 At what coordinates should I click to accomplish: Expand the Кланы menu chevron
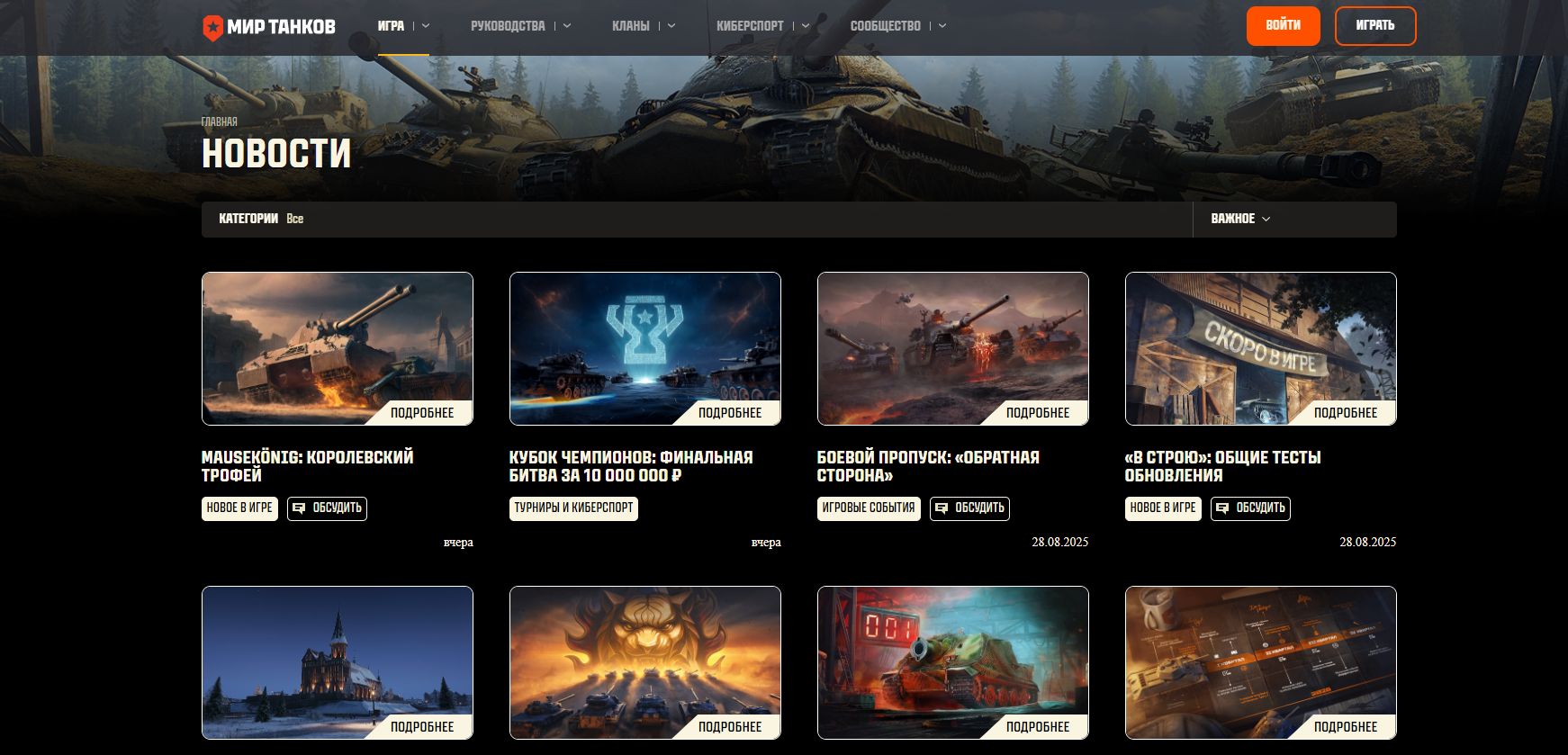(x=671, y=26)
